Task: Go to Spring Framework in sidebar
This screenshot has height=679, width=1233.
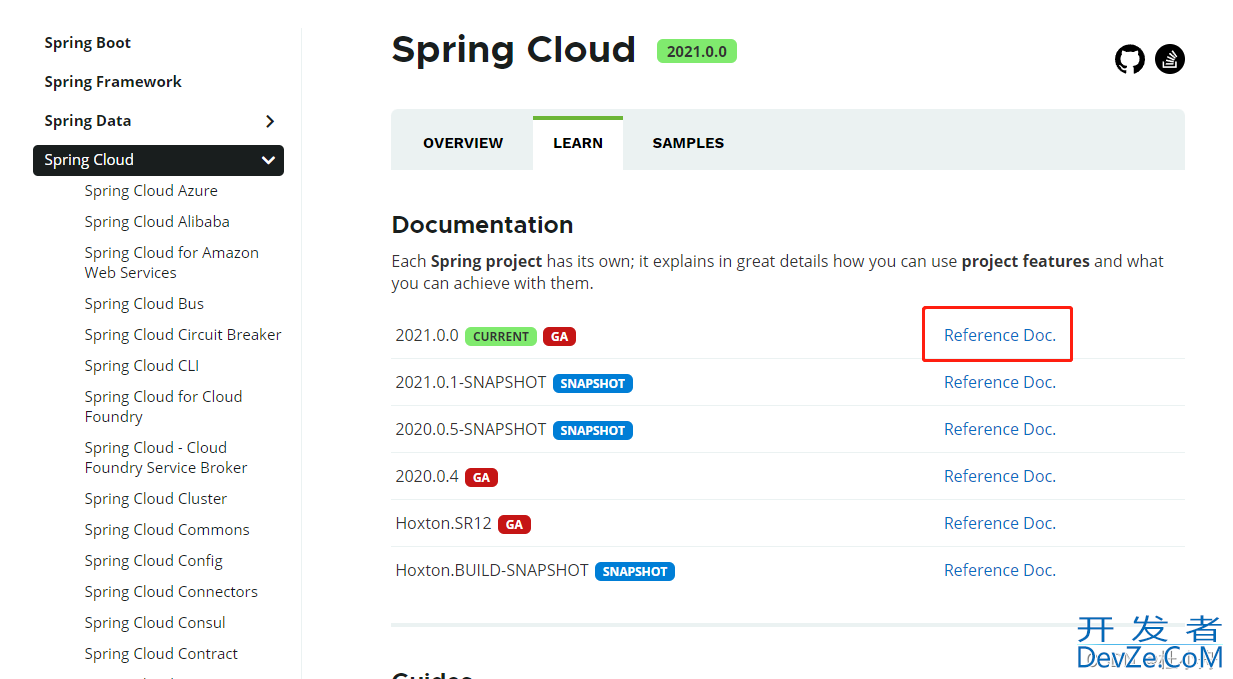Action: (113, 82)
